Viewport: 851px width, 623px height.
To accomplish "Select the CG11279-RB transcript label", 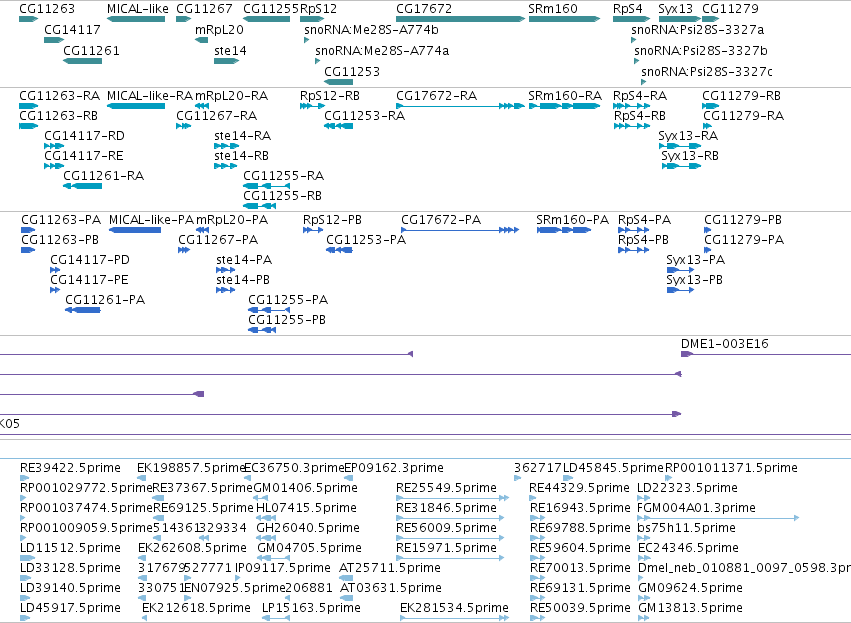I will 741,96.
